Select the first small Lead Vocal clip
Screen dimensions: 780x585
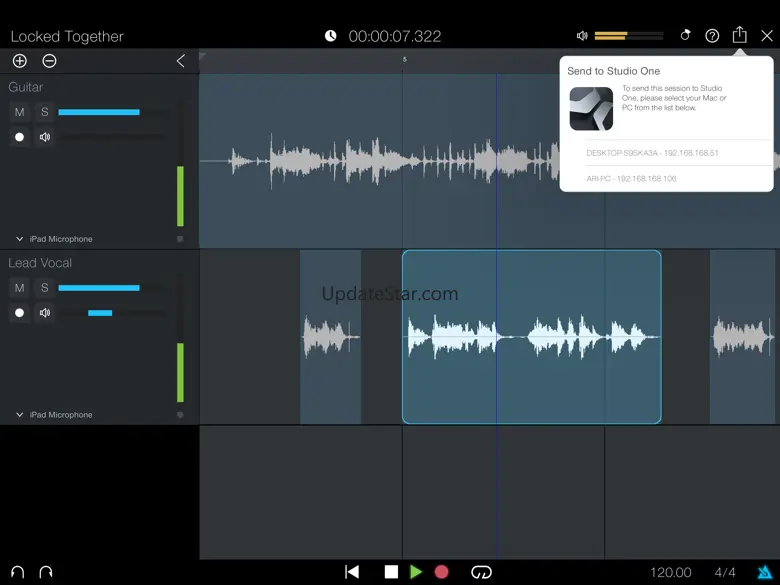(x=330, y=337)
